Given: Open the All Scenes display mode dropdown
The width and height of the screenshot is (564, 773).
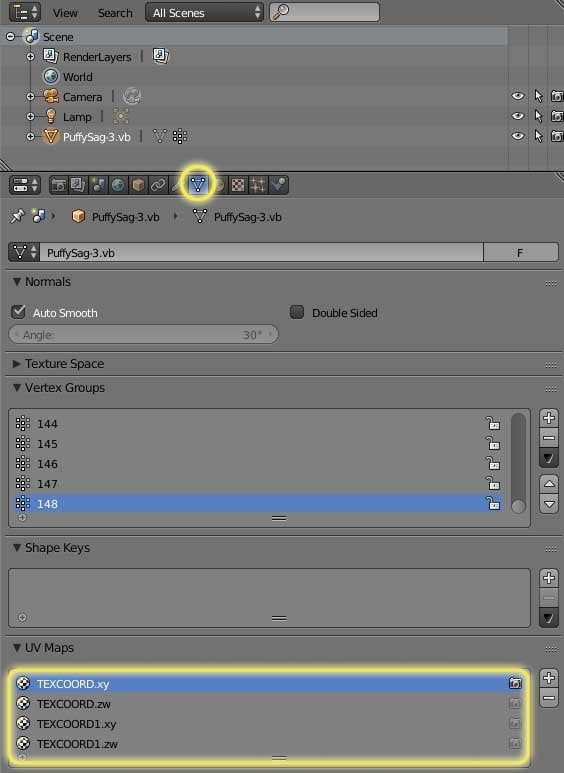Looking at the screenshot, I should coord(204,12).
